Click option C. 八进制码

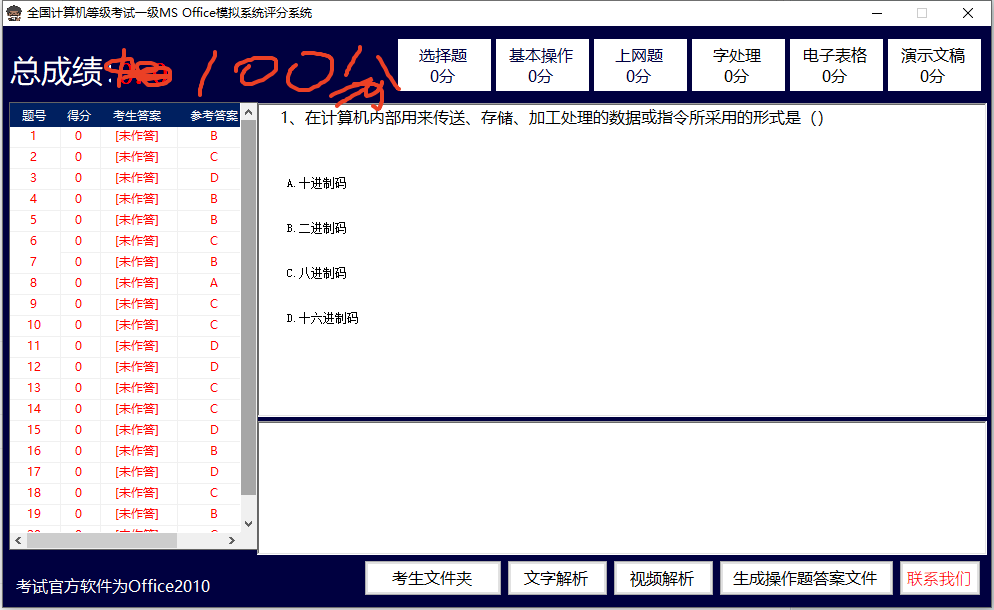point(316,273)
